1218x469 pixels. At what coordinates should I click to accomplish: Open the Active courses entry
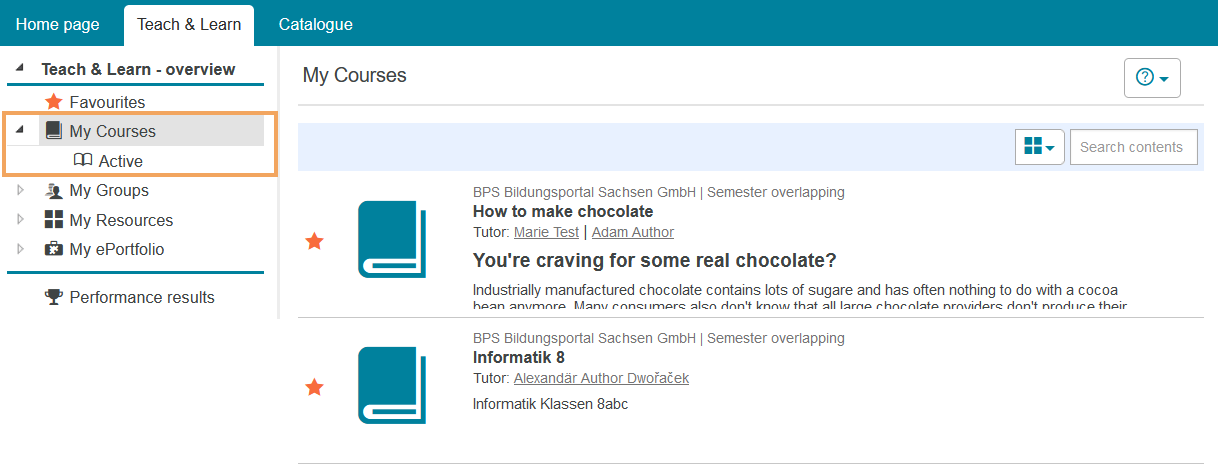point(120,161)
